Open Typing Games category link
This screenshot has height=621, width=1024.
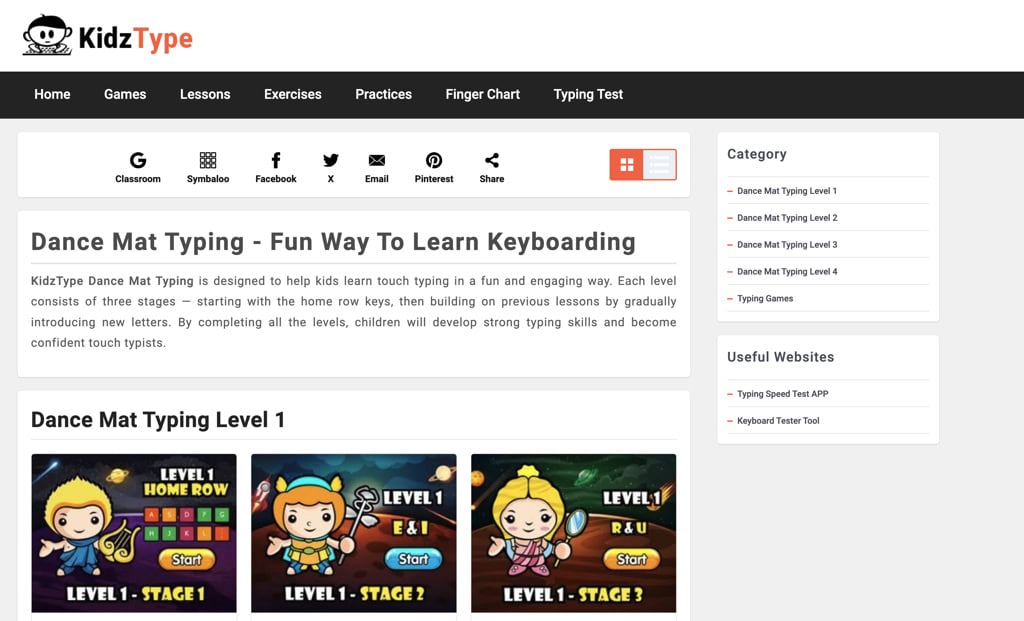pos(765,298)
